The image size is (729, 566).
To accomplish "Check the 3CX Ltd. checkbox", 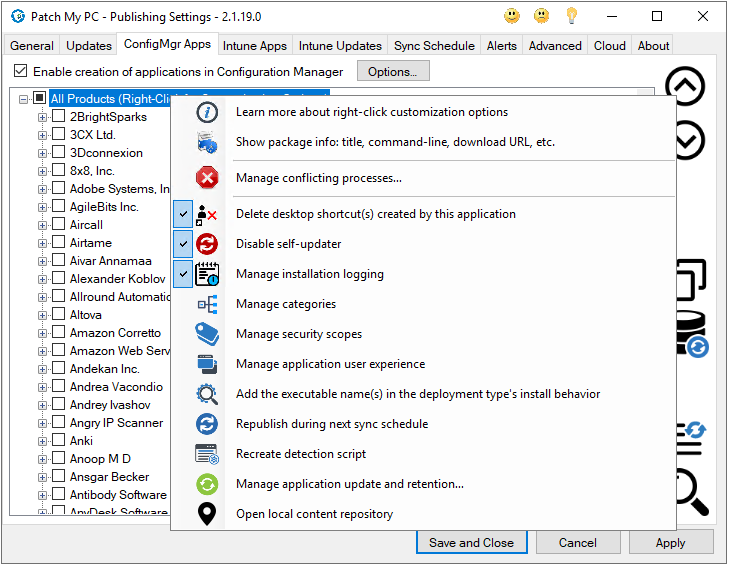I will [58, 134].
